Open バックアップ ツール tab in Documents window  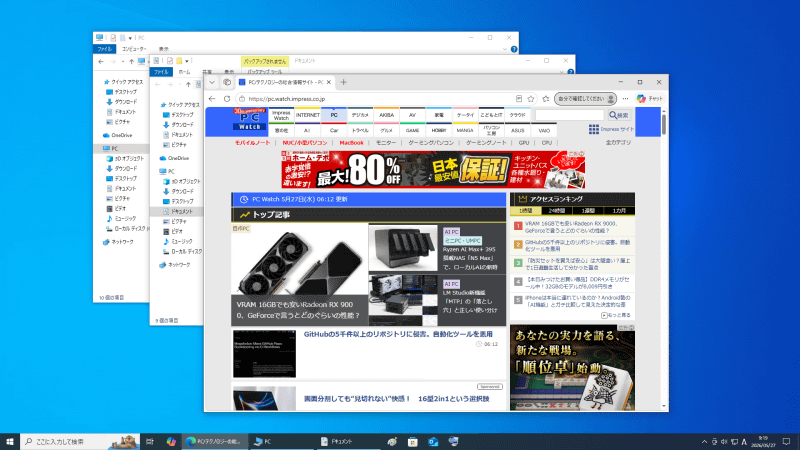pos(265,72)
